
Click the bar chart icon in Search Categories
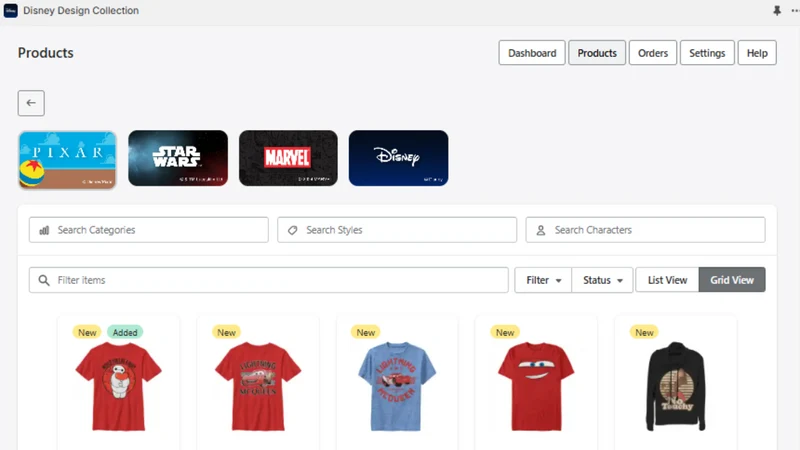click(x=44, y=230)
